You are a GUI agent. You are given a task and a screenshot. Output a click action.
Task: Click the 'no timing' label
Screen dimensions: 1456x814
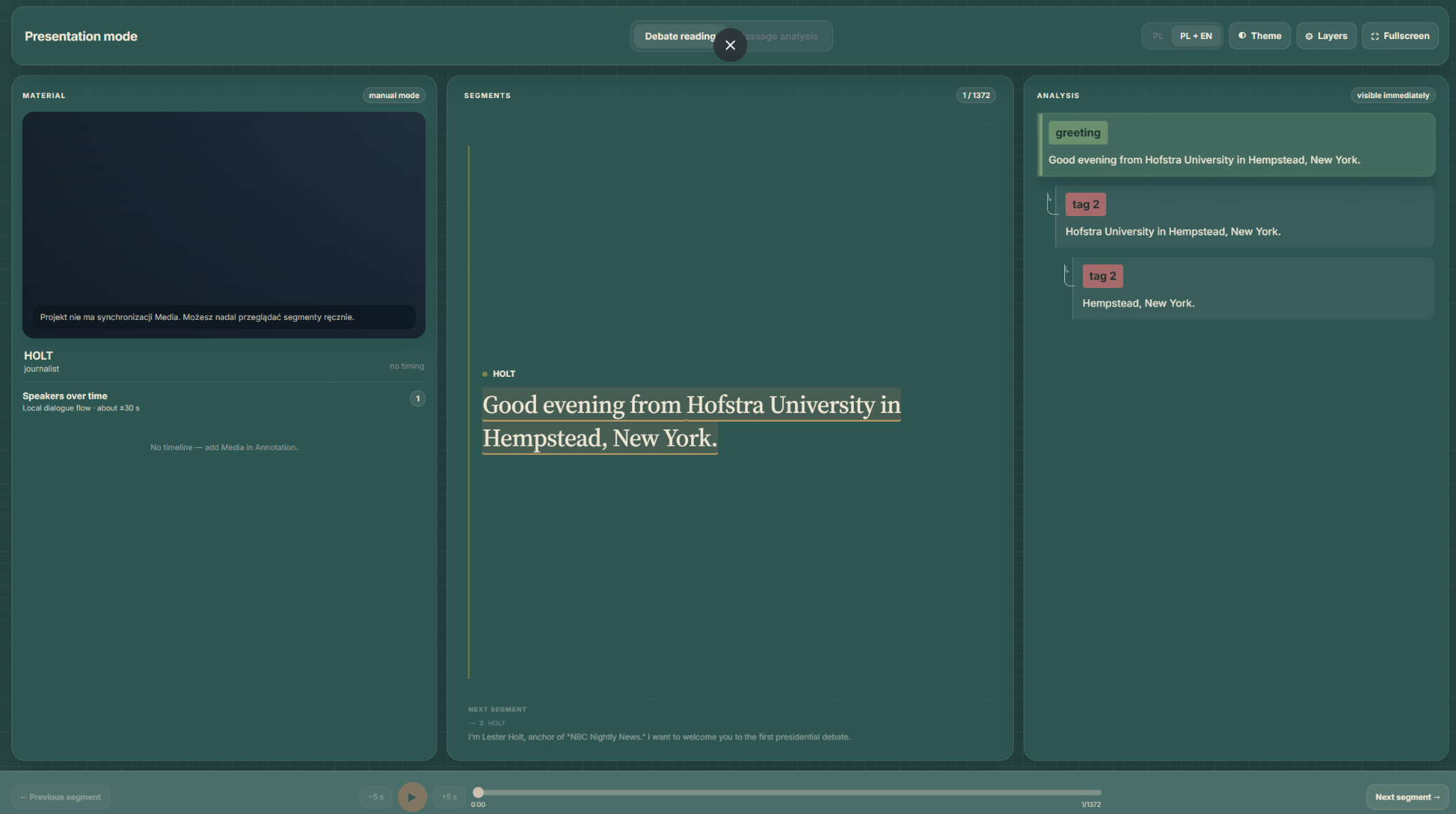[407, 366]
